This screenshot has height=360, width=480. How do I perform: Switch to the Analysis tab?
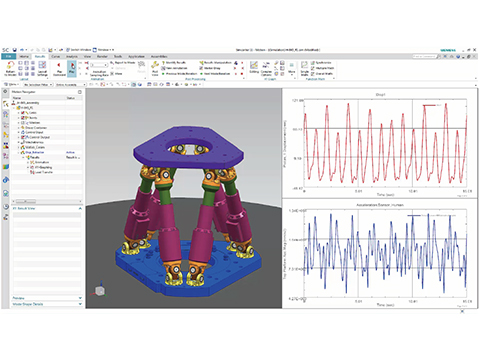(x=72, y=56)
